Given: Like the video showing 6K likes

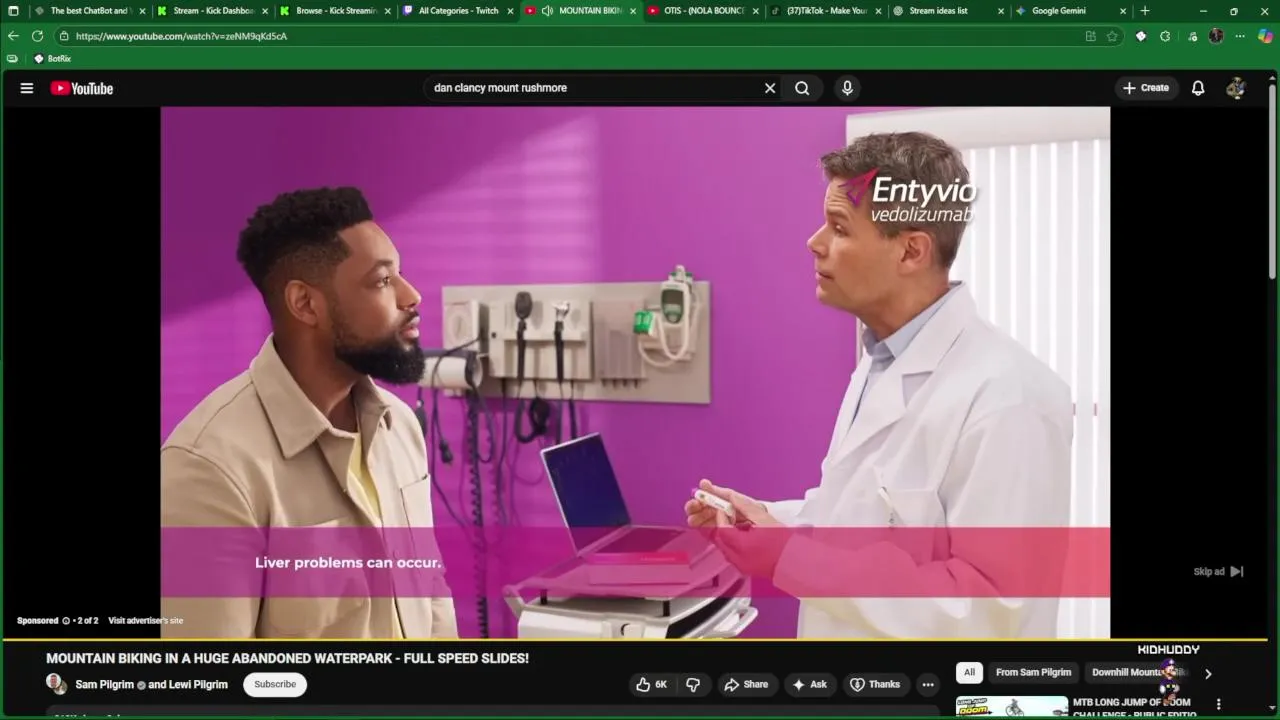Looking at the screenshot, I should (652, 684).
